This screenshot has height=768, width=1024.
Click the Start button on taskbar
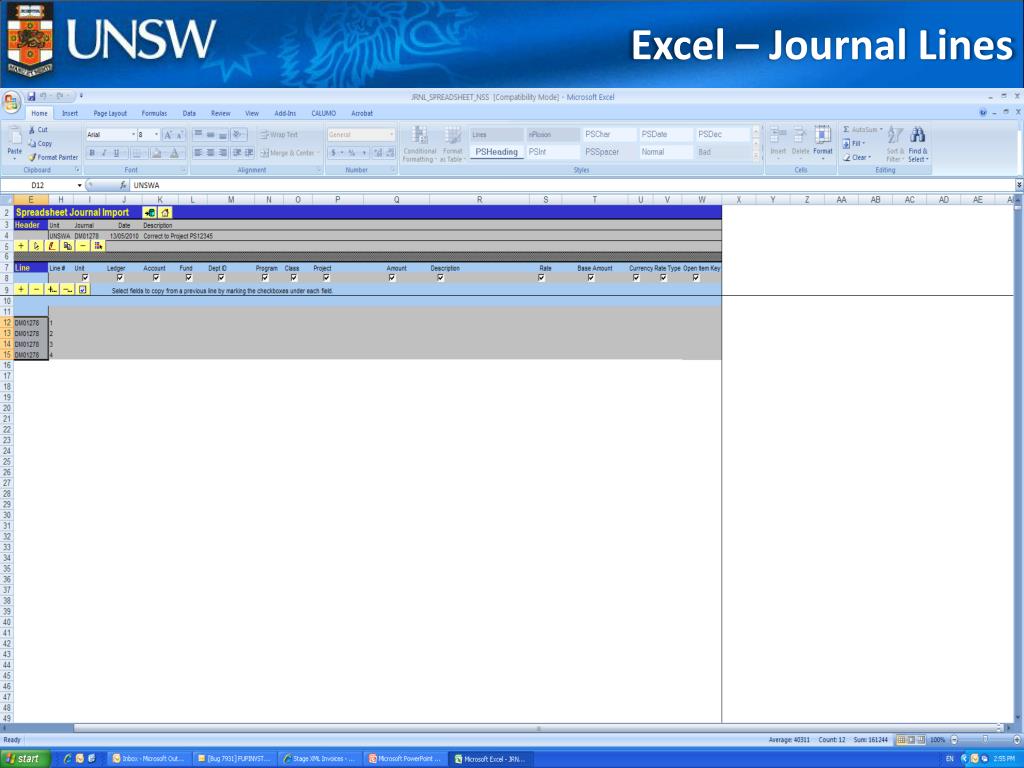click(23, 759)
